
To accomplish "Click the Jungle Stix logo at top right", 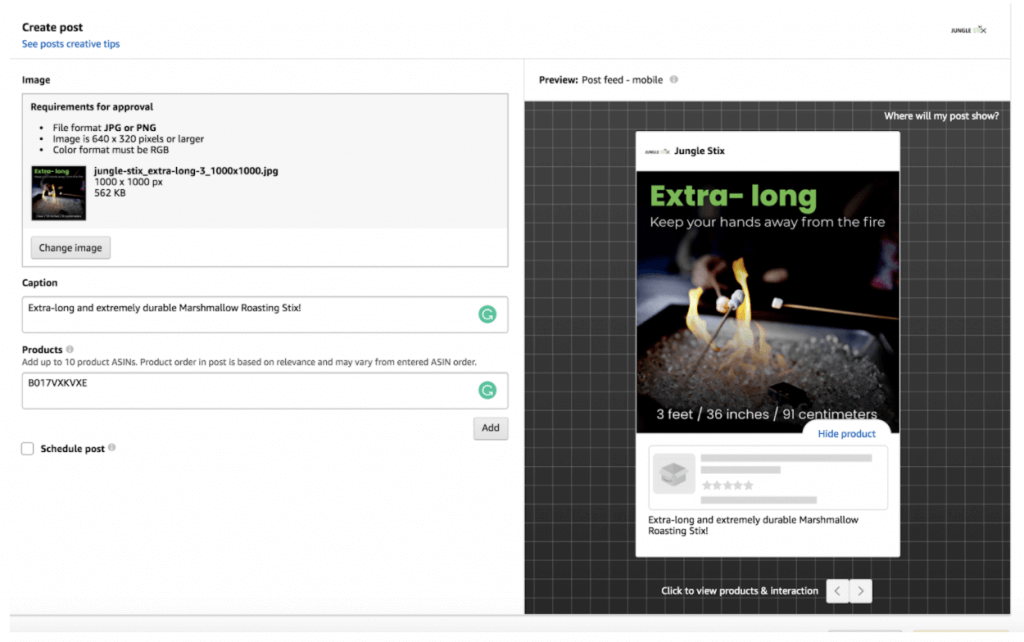I will tap(967, 30).
